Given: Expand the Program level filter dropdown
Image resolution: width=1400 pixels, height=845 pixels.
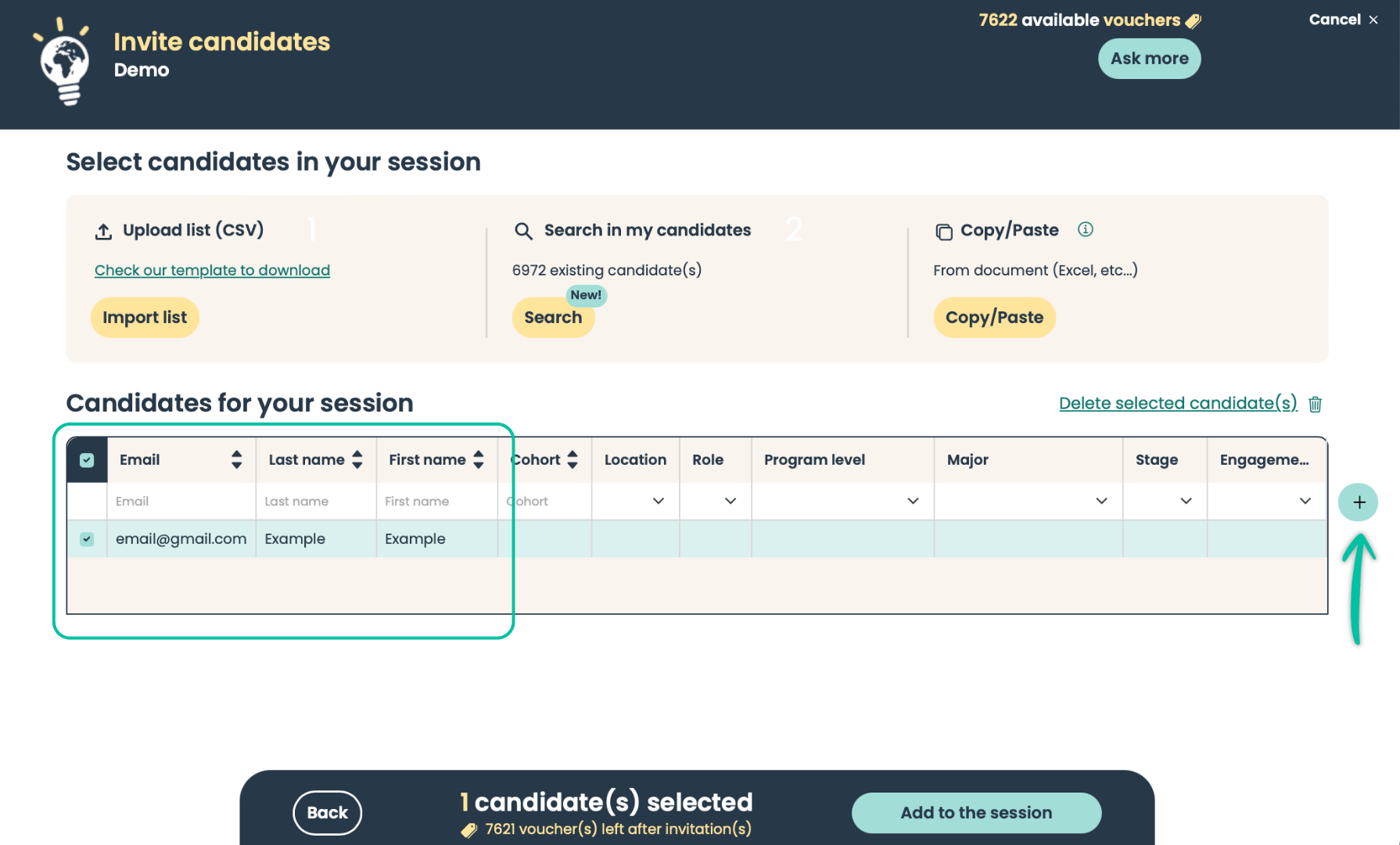Looking at the screenshot, I should click(x=912, y=502).
